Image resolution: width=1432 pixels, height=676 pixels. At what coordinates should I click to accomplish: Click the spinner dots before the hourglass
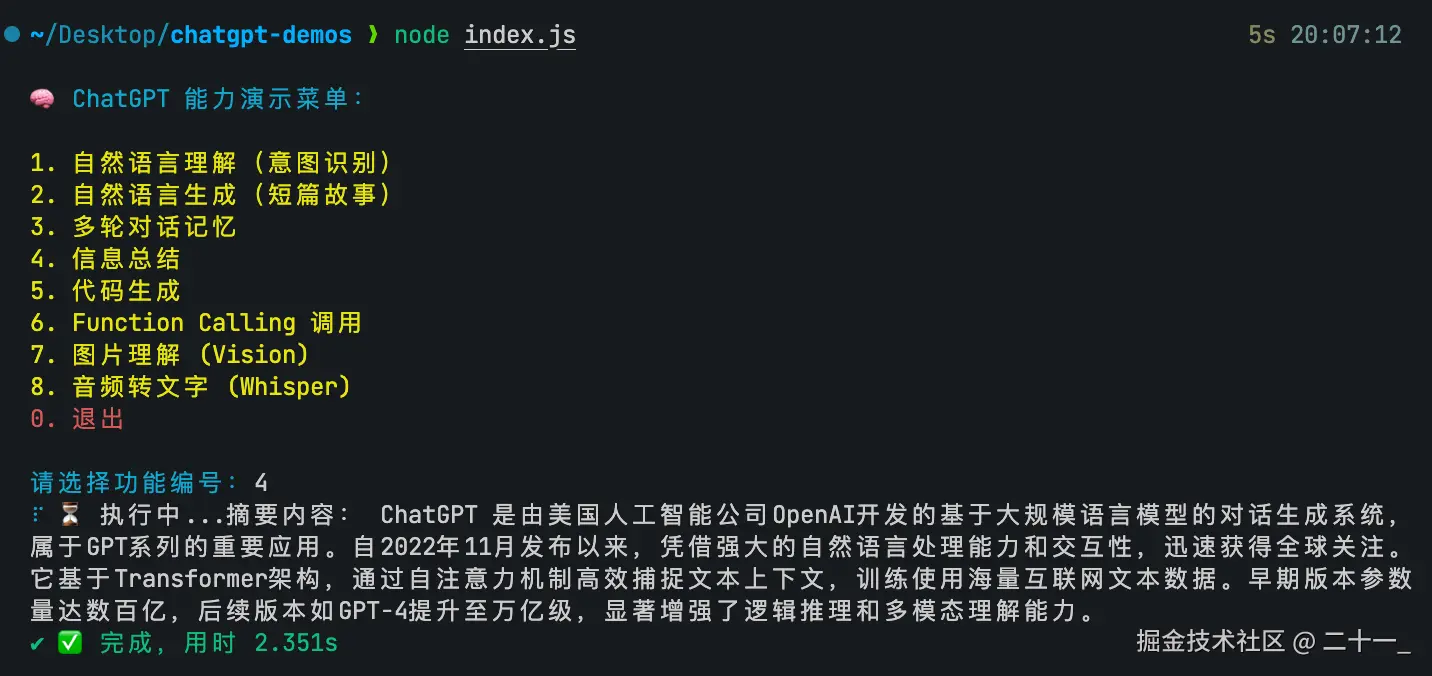[x=37, y=515]
